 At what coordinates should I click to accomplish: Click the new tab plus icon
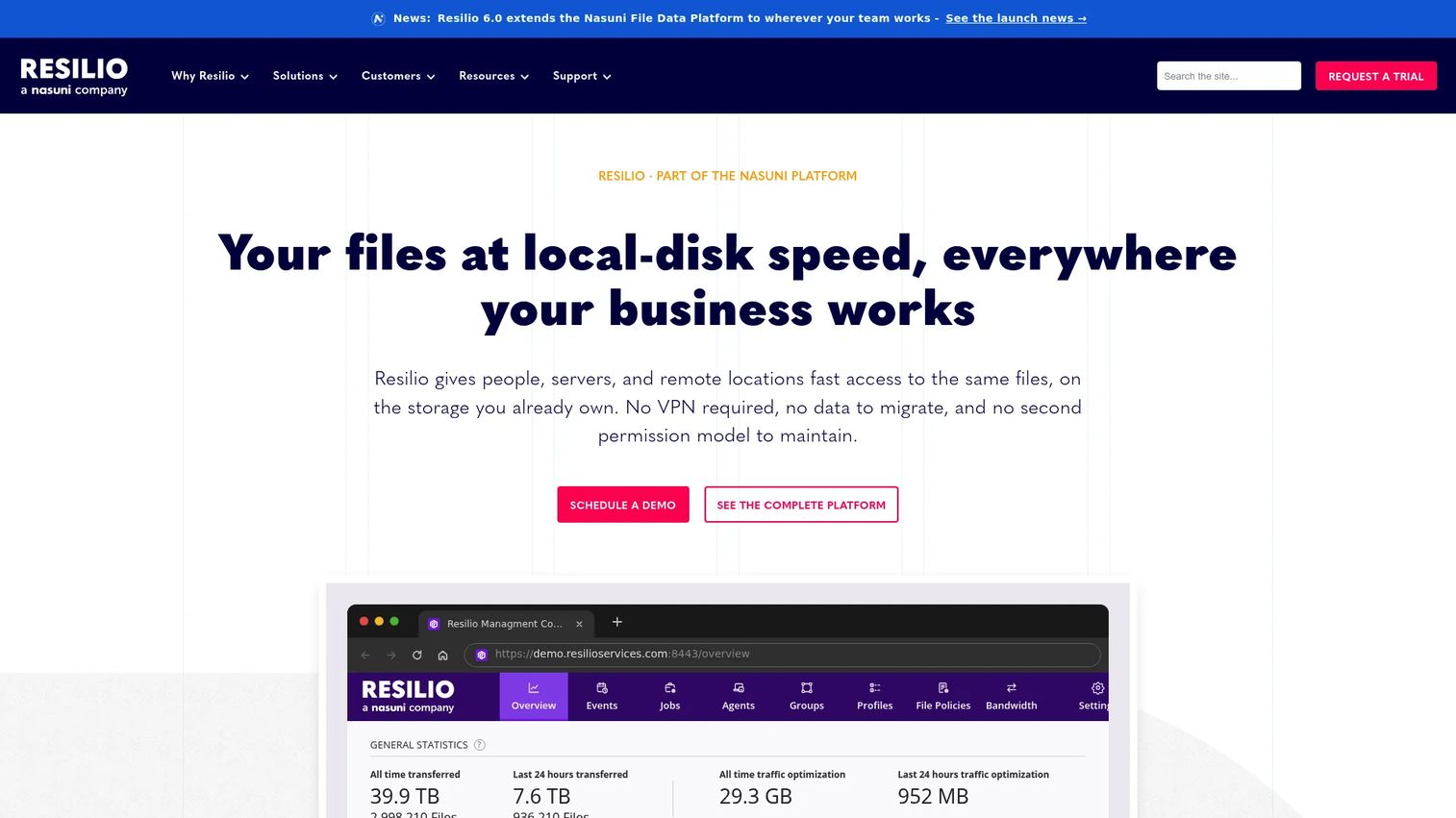point(617,622)
